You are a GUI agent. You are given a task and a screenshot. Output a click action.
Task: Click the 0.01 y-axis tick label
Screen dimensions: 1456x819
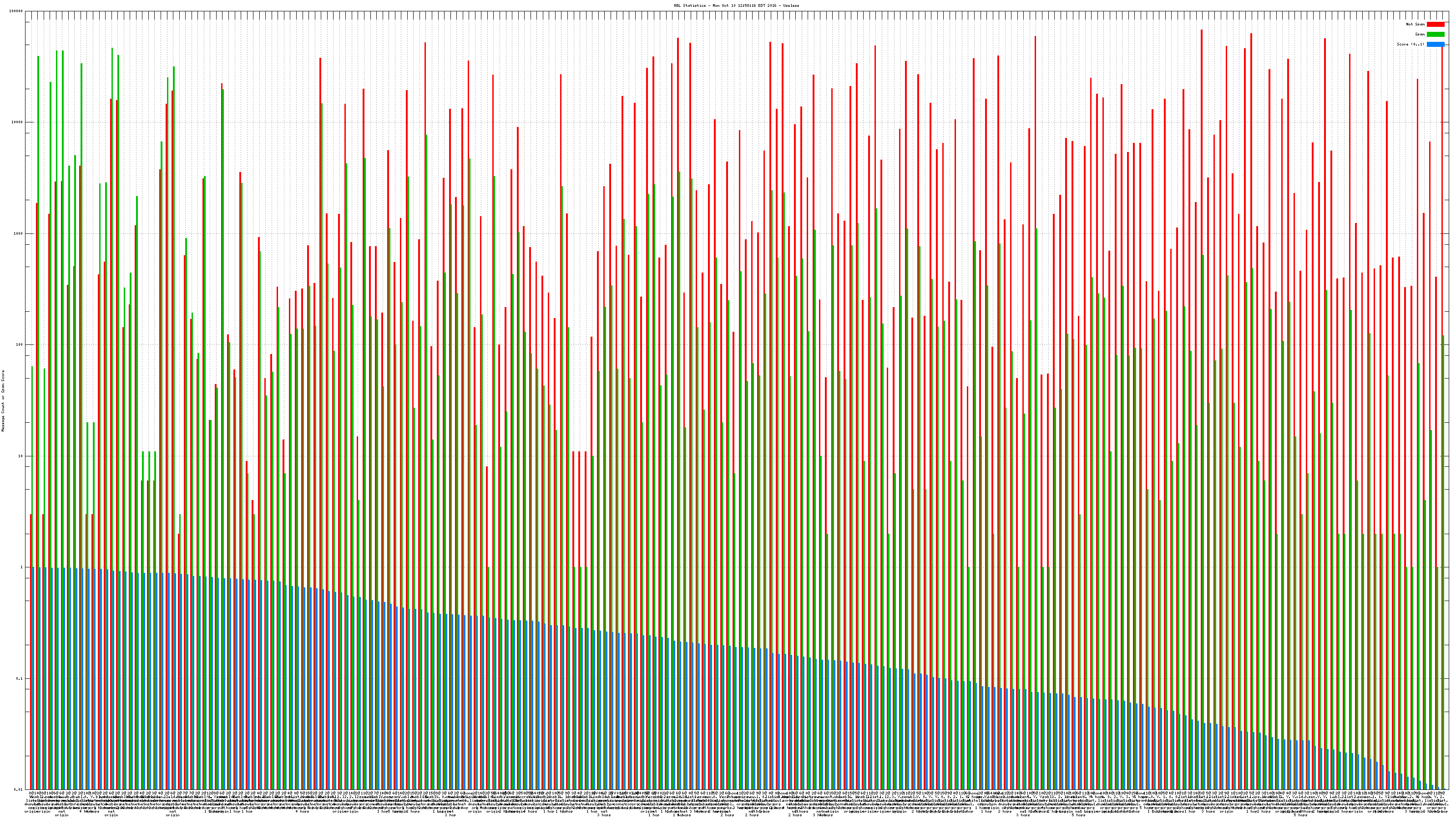click(x=19, y=789)
